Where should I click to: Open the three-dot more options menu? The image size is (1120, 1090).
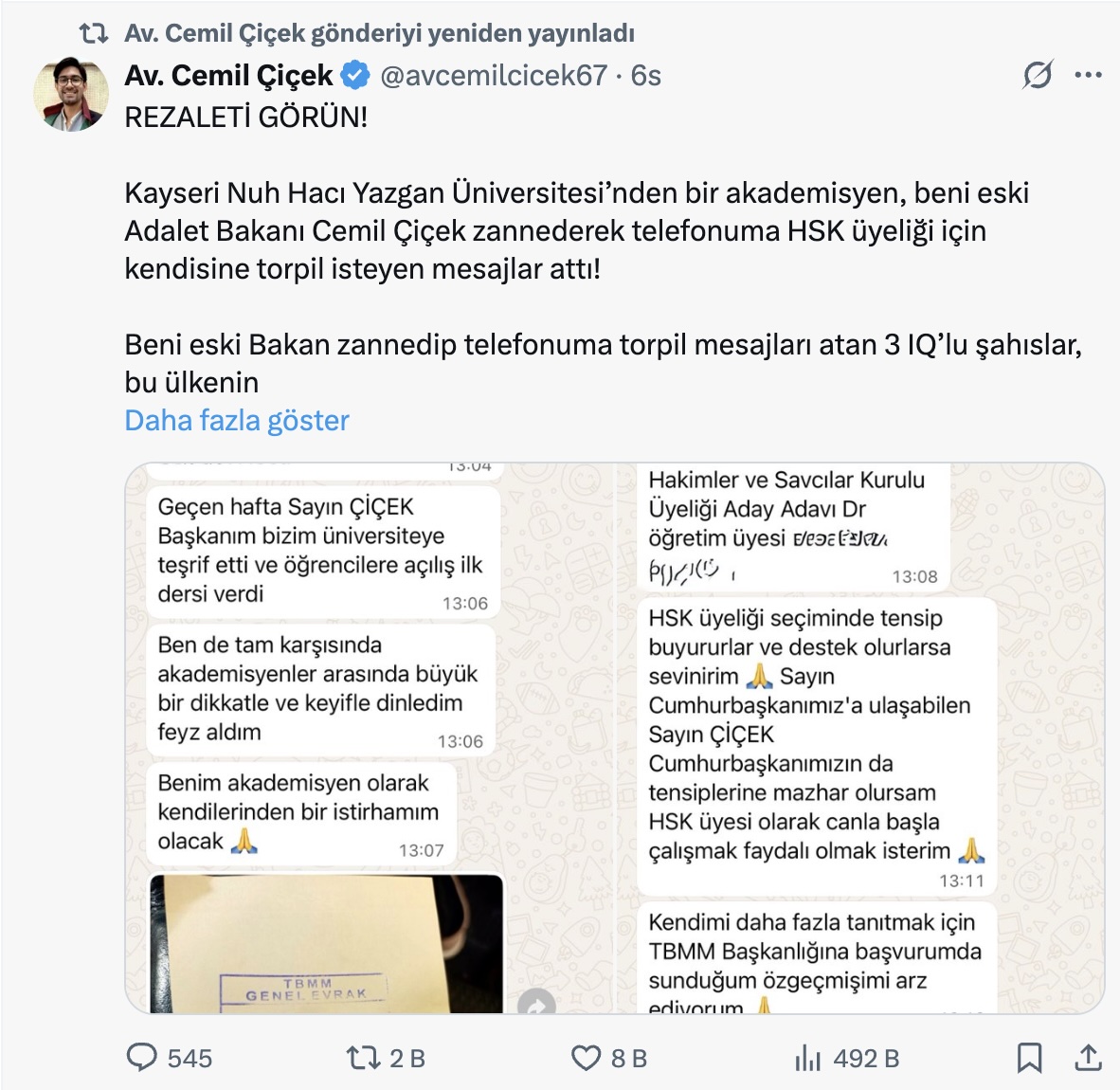click(x=1089, y=75)
